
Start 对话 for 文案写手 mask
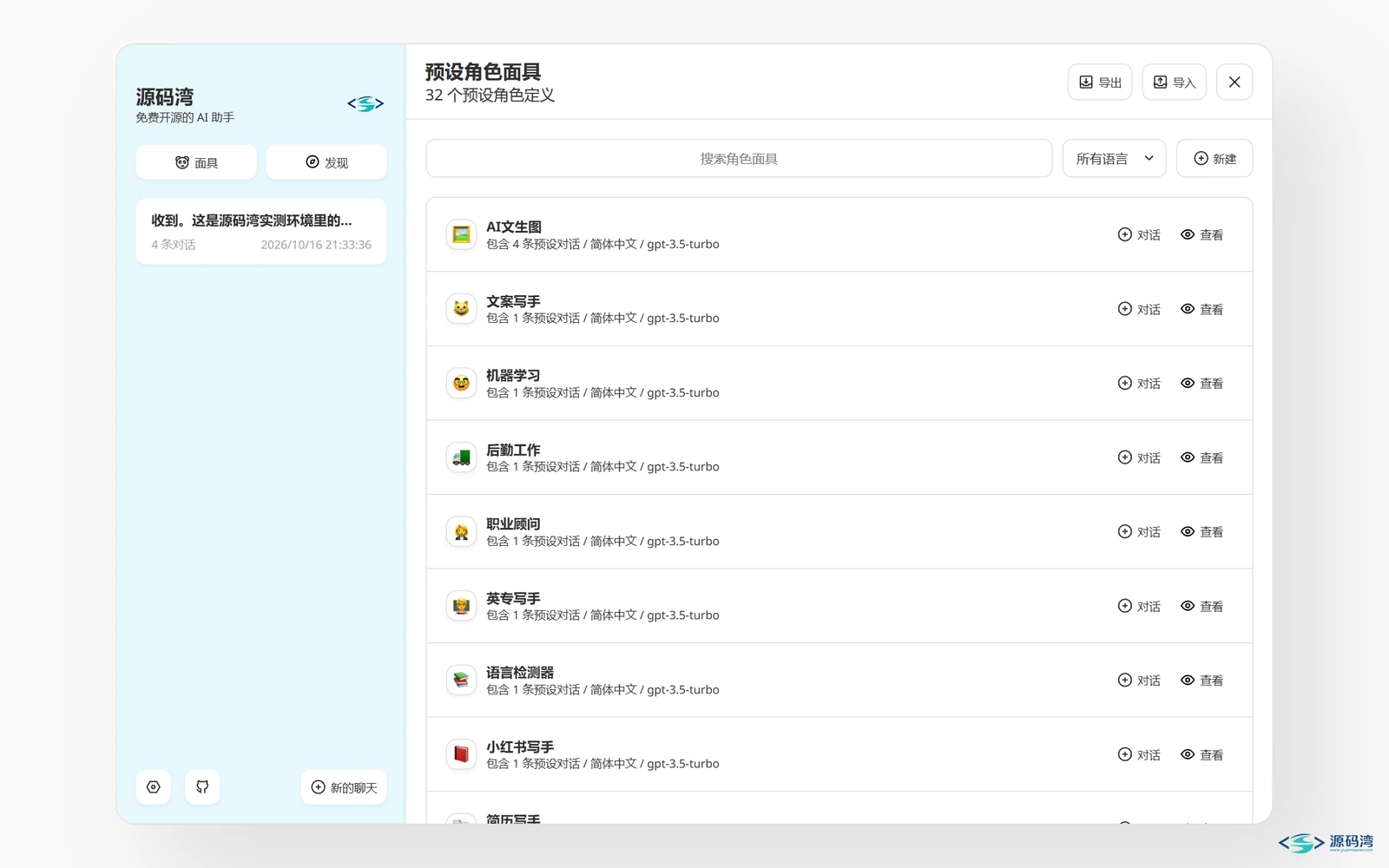(x=1139, y=309)
